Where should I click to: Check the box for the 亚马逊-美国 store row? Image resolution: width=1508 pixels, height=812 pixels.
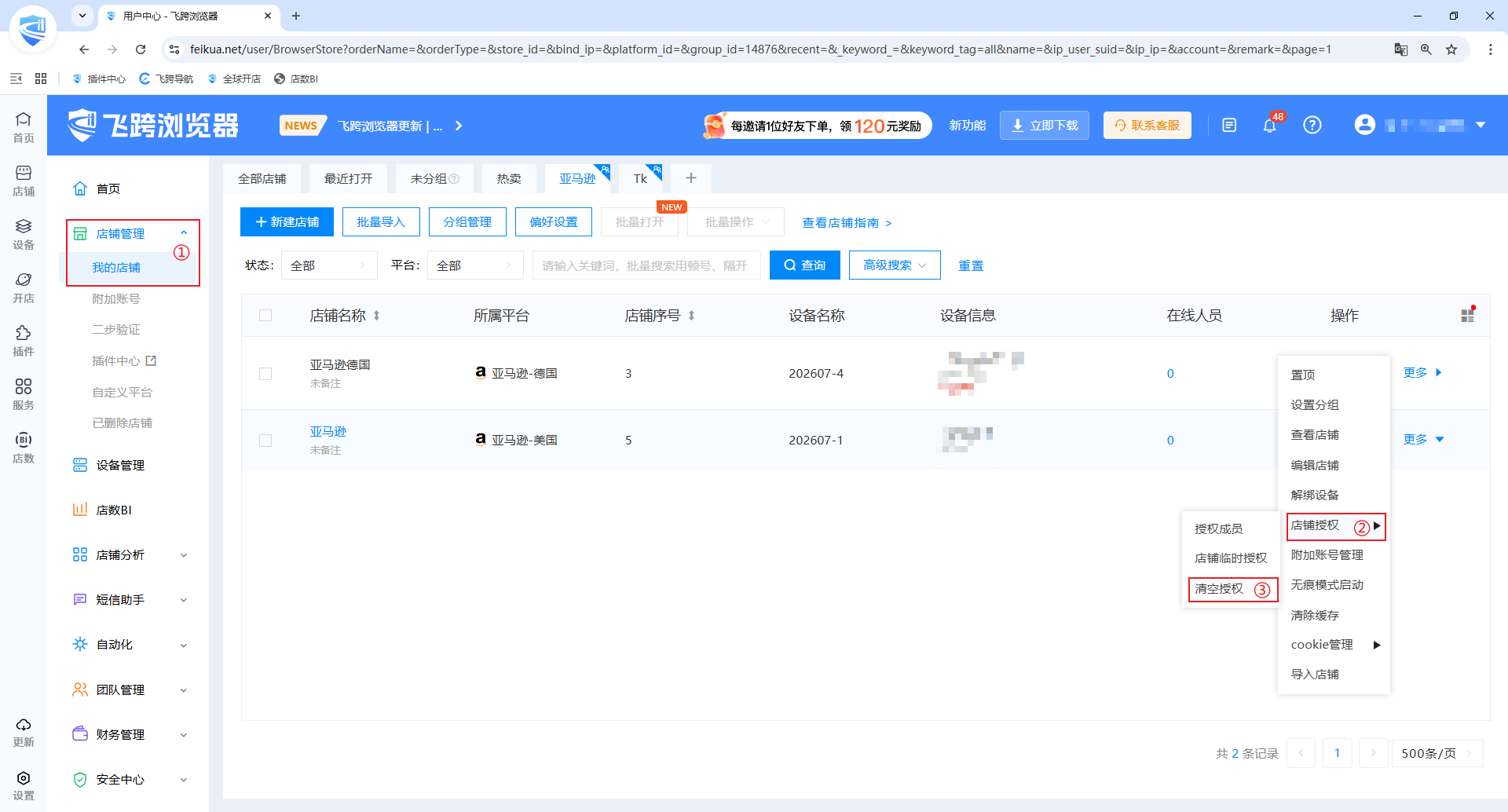coord(265,441)
